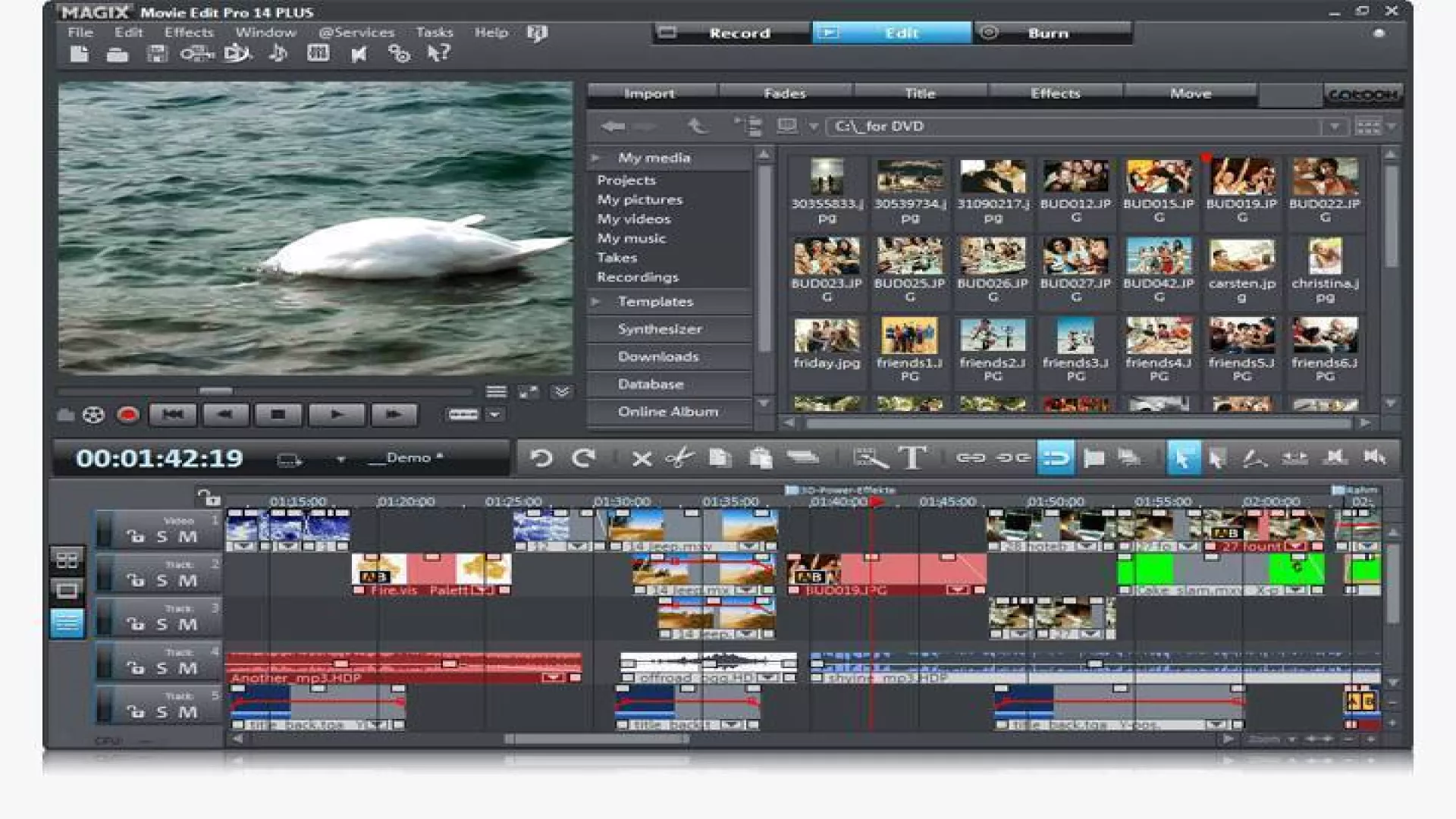Solo track 2 with S button
1456x819 pixels.
(x=162, y=581)
